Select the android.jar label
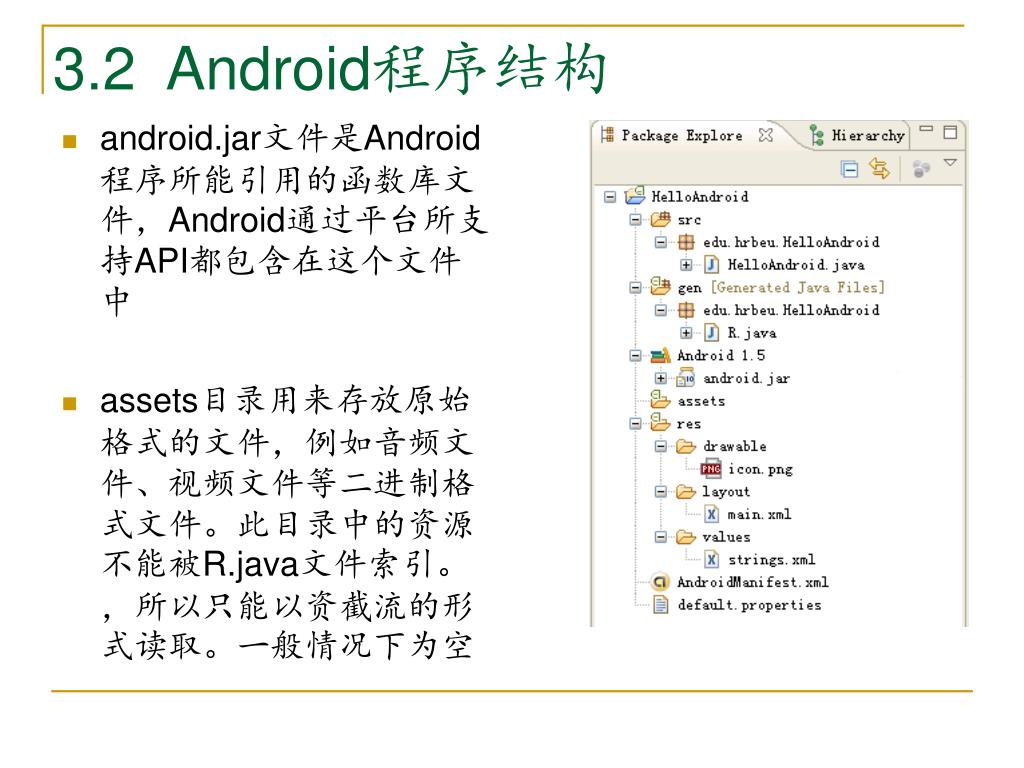 pyautogui.click(x=746, y=378)
